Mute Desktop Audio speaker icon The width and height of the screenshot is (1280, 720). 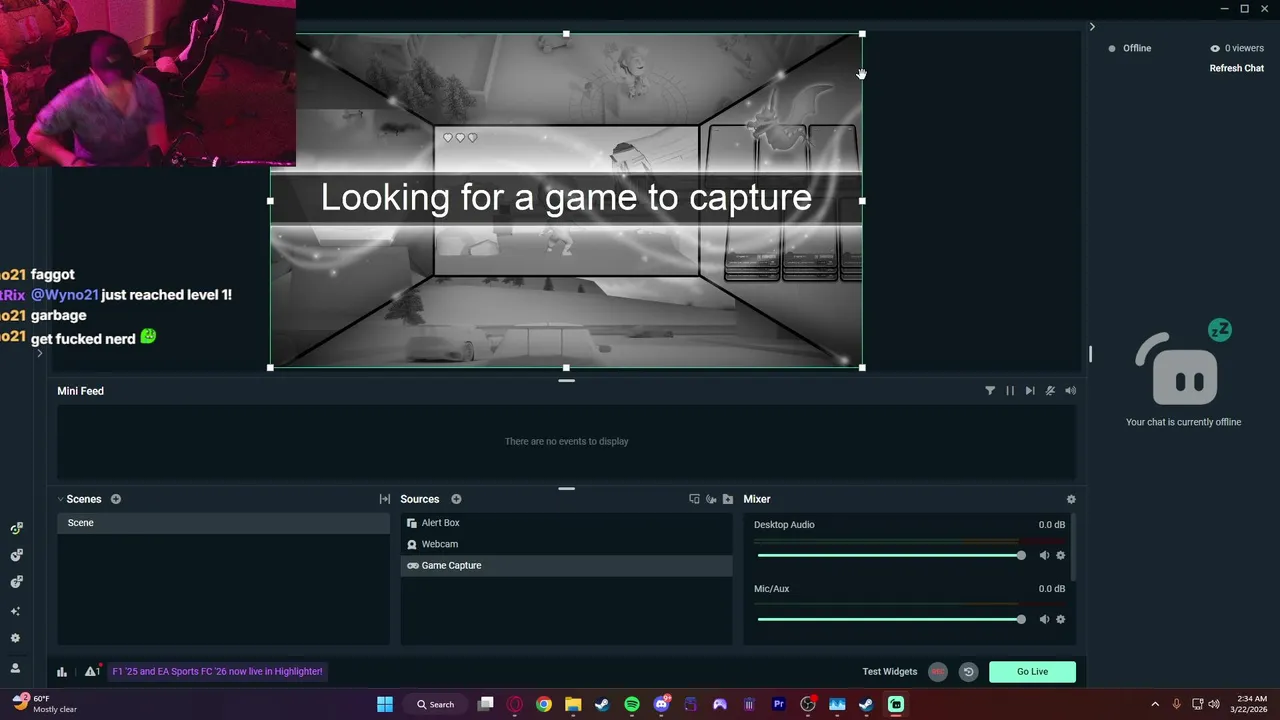click(x=1044, y=555)
